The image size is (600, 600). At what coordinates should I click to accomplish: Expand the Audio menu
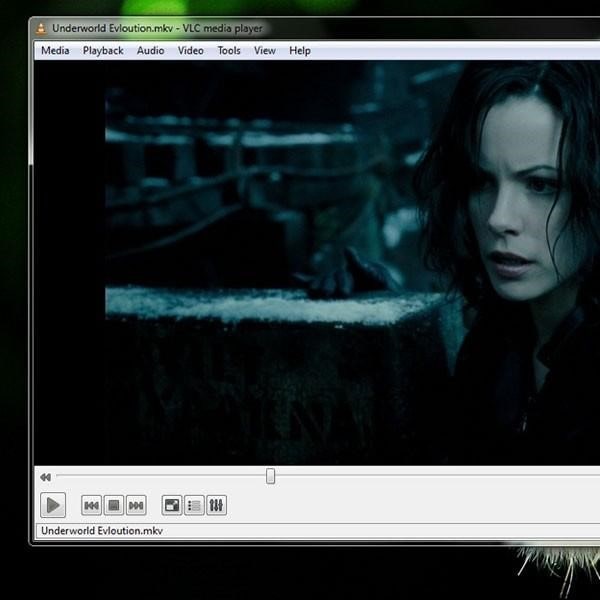(150, 51)
